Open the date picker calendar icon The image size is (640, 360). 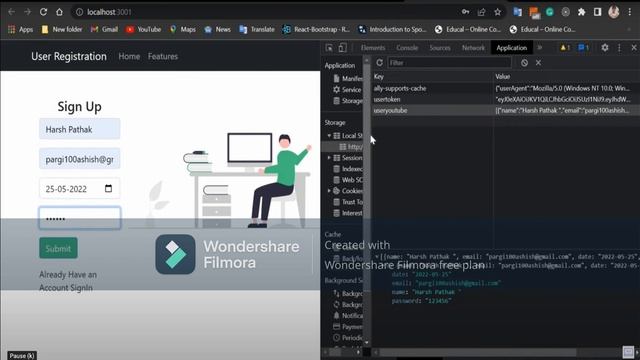pyautogui.click(x=108, y=188)
